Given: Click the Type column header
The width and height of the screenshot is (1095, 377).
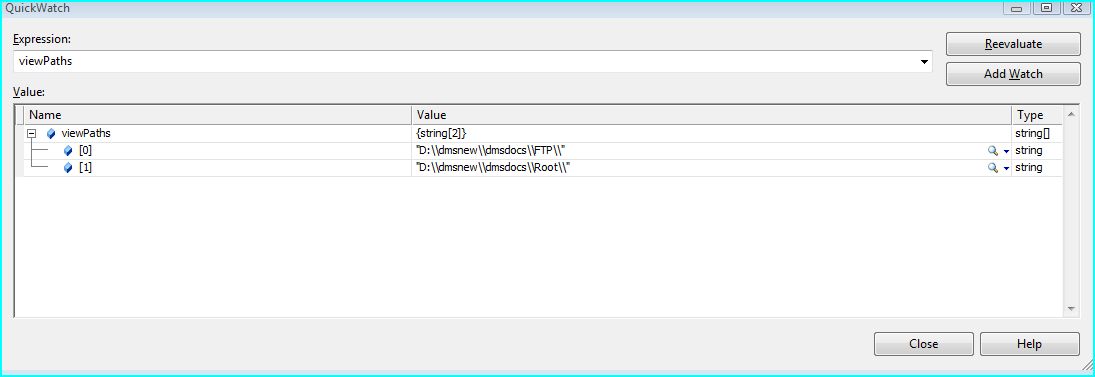Looking at the screenshot, I should tap(1037, 115).
